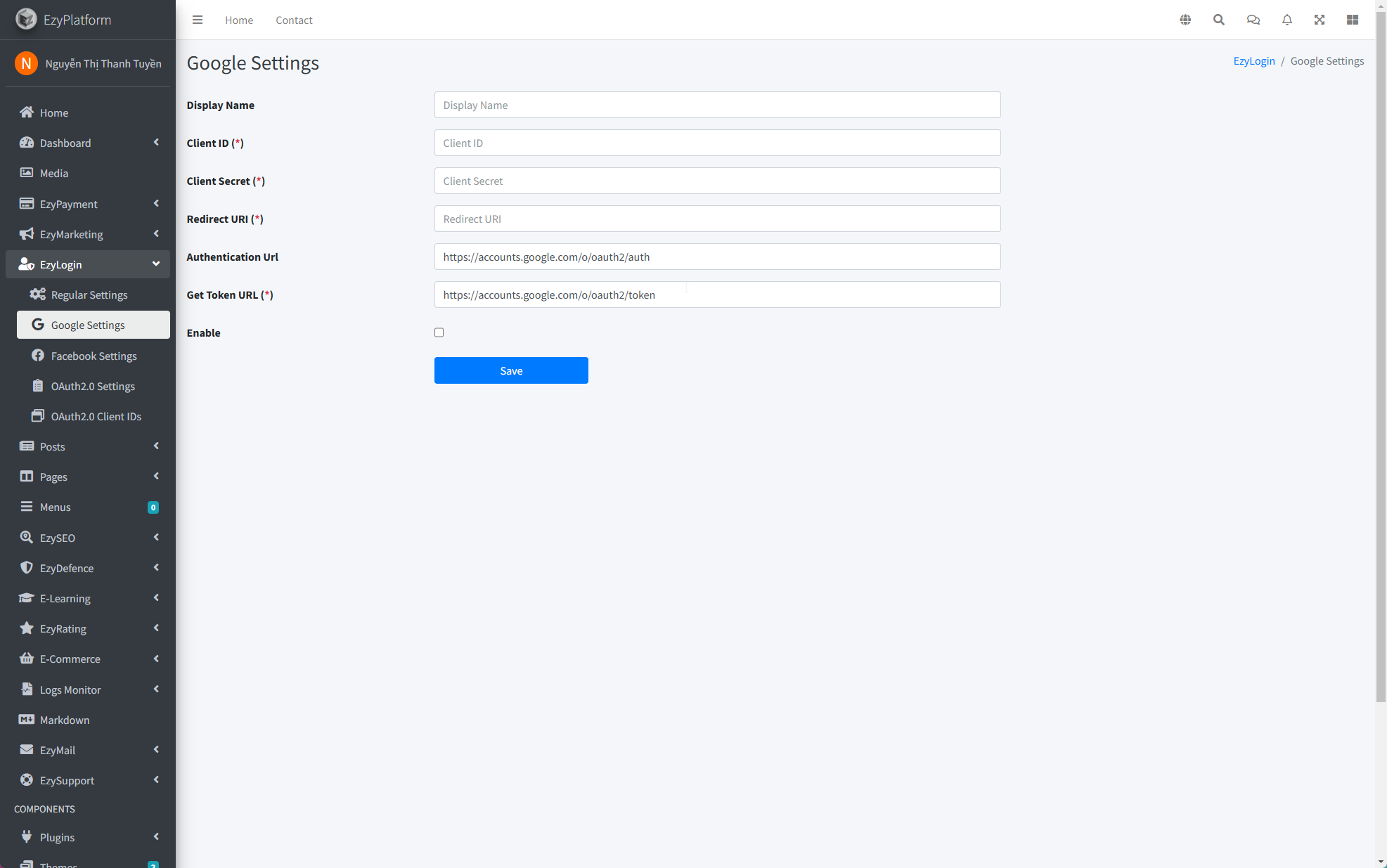Image resolution: width=1387 pixels, height=868 pixels.
Task: Open the Menus sidebar item
Action: (x=88, y=507)
